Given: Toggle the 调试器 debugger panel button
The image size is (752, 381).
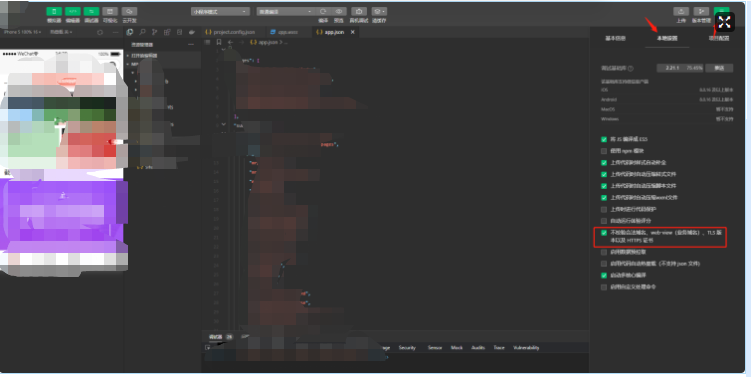Looking at the screenshot, I should (x=91, y=11).
